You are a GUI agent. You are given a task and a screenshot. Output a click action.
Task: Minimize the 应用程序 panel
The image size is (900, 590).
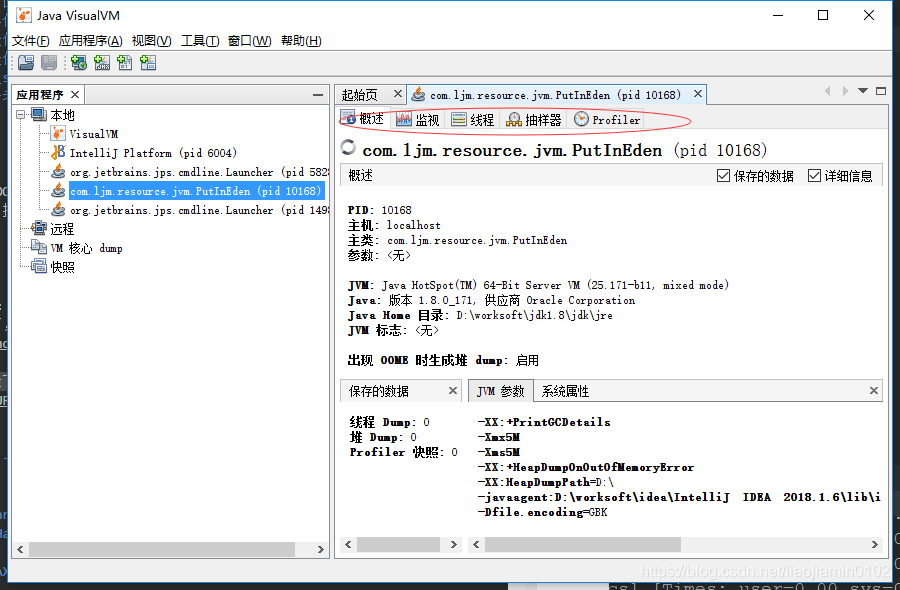click(x=317, y=95)
